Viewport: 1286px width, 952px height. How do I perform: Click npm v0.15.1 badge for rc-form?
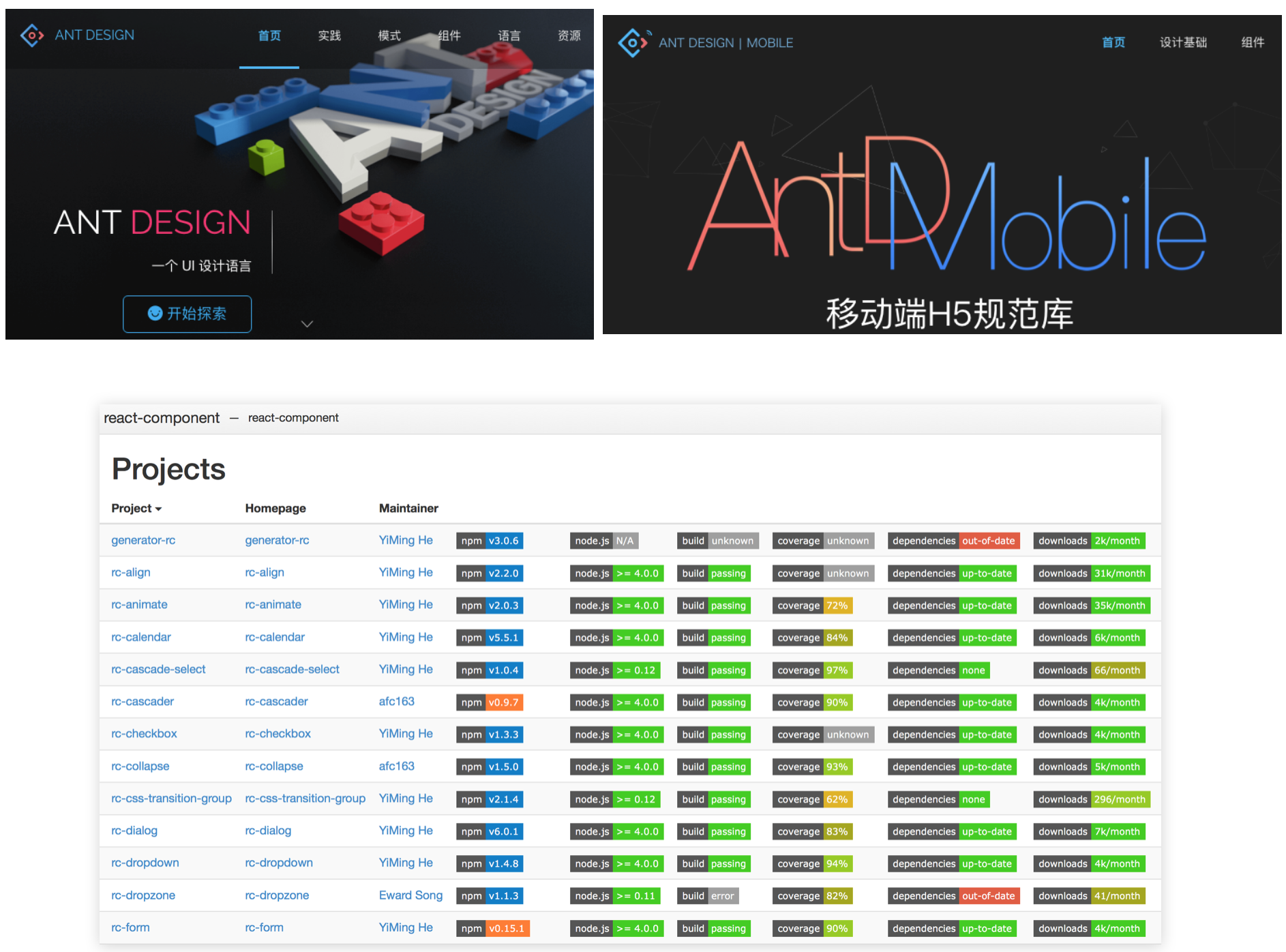pos(493,928)
